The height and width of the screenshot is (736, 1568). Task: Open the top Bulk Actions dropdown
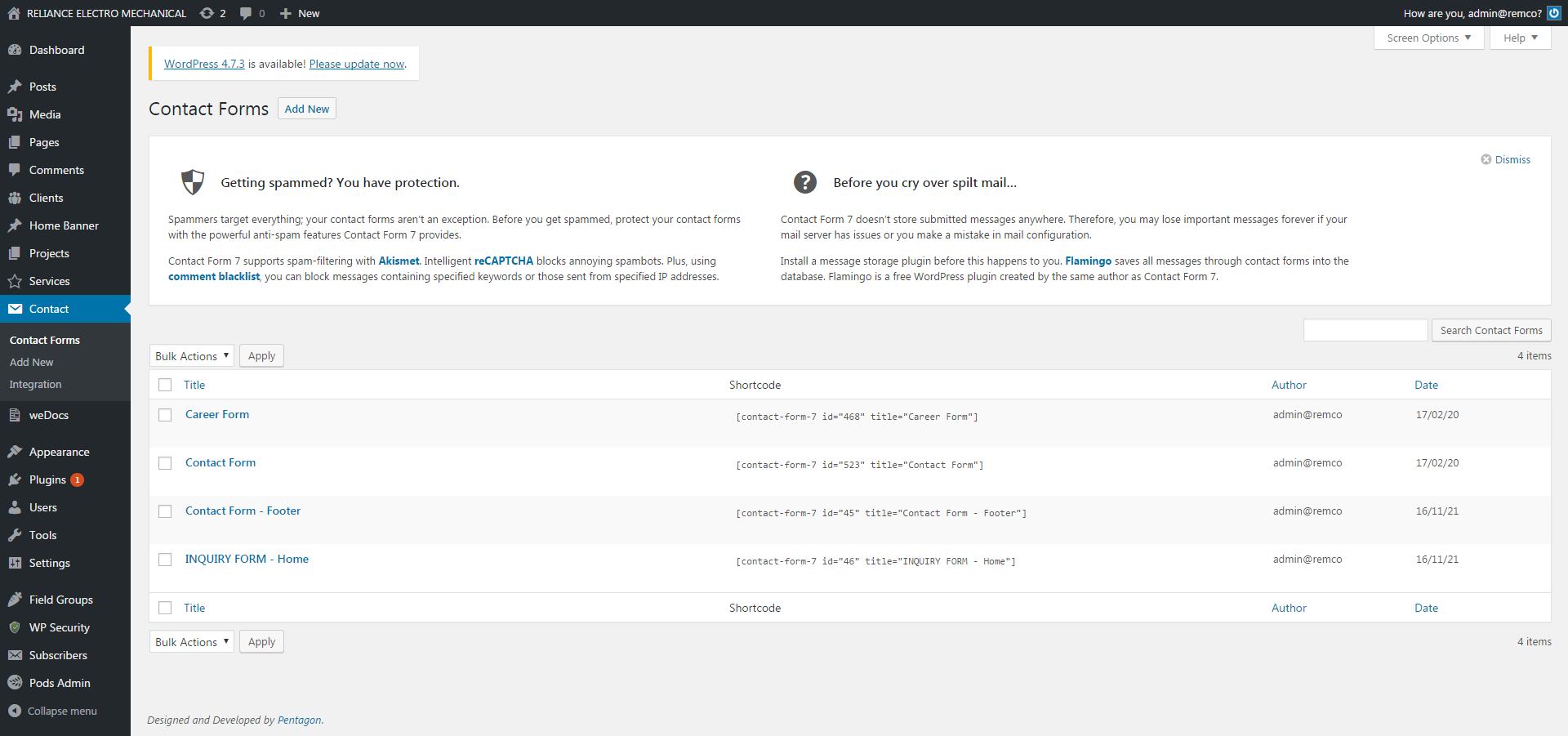pos(192,356)
